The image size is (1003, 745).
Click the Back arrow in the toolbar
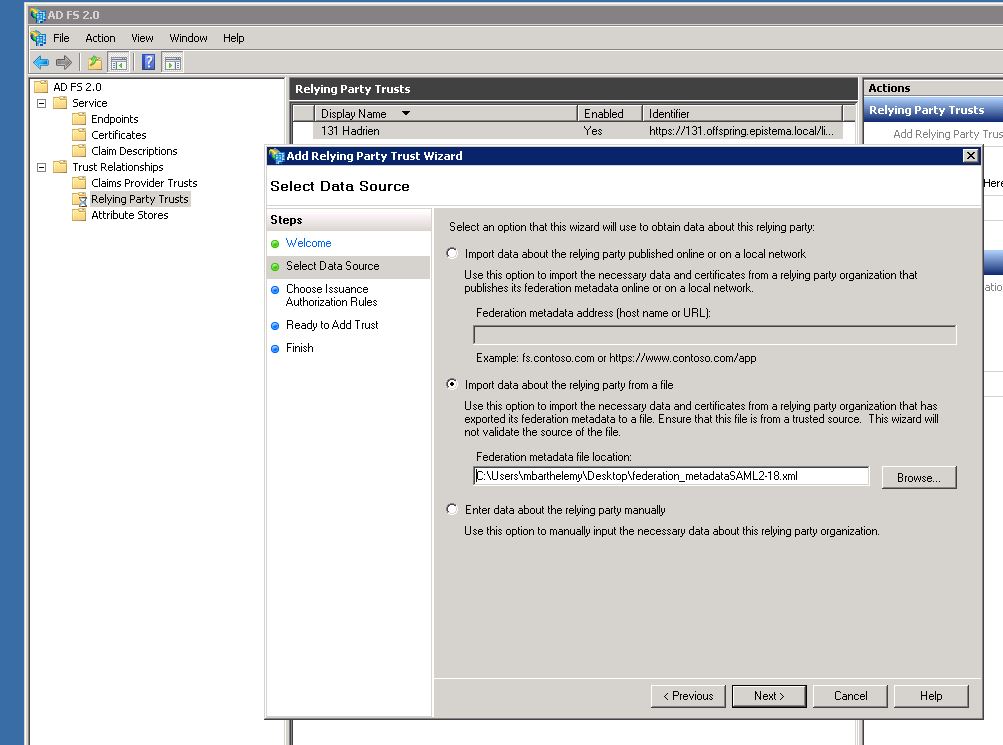(41, 62)
